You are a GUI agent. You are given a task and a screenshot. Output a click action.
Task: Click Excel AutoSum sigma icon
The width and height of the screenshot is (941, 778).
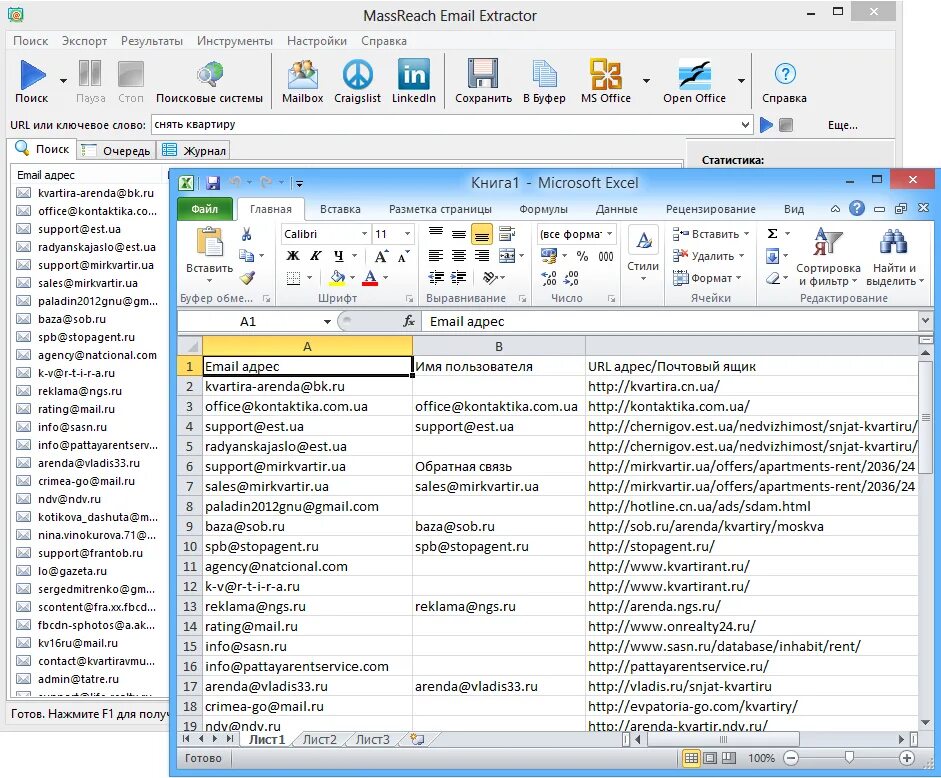[x=772, y=234]
